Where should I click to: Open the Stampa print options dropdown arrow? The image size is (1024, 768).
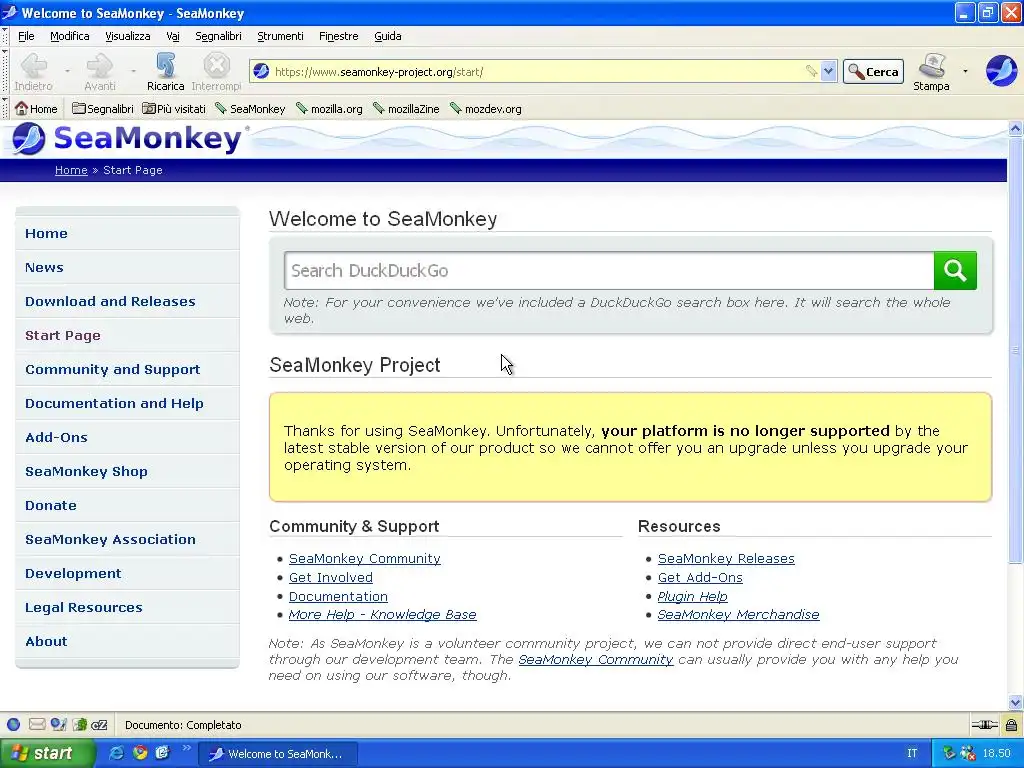(x=965, y=71)
